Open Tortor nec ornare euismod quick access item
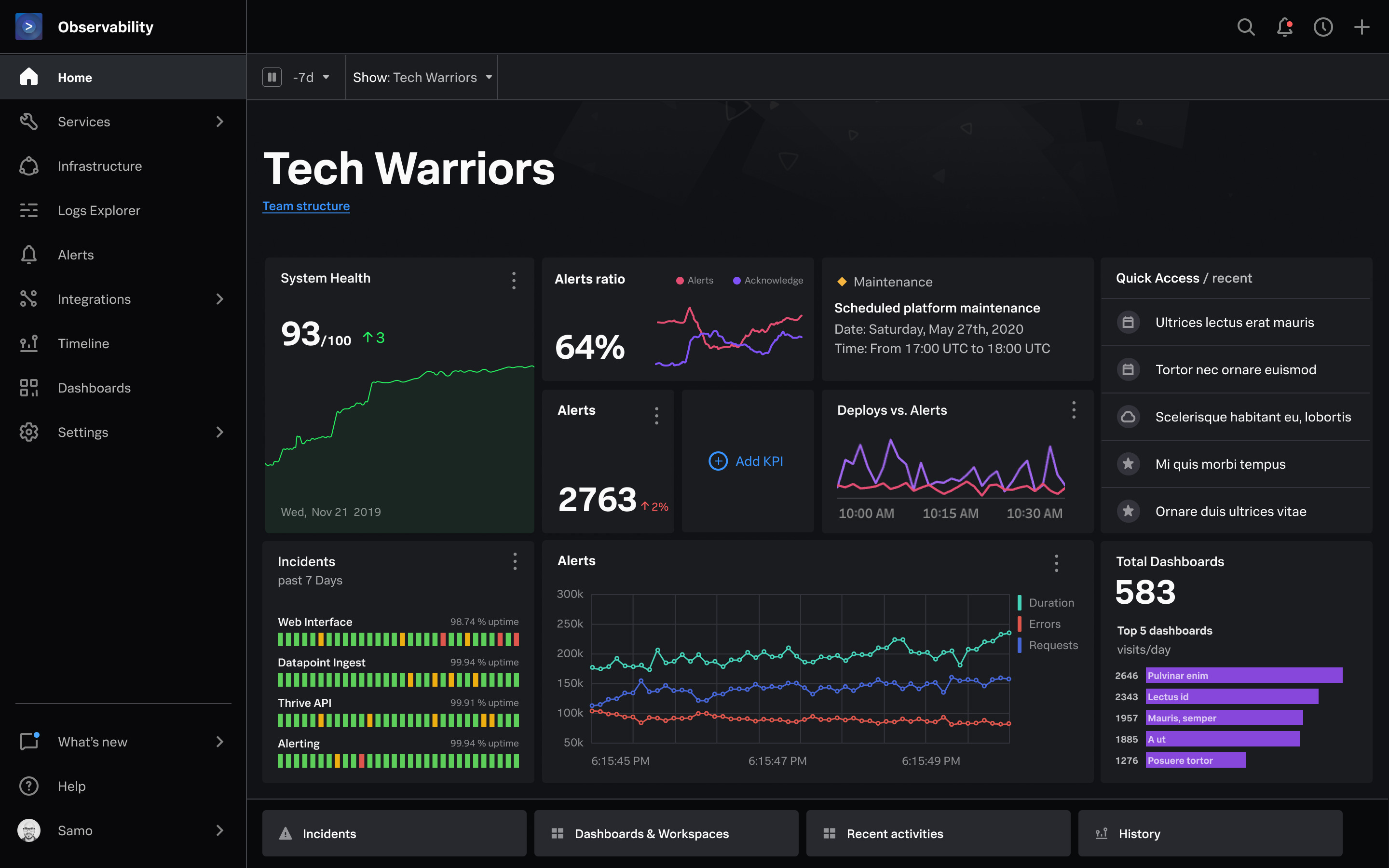The image size is (1389, 868). 1235,370
